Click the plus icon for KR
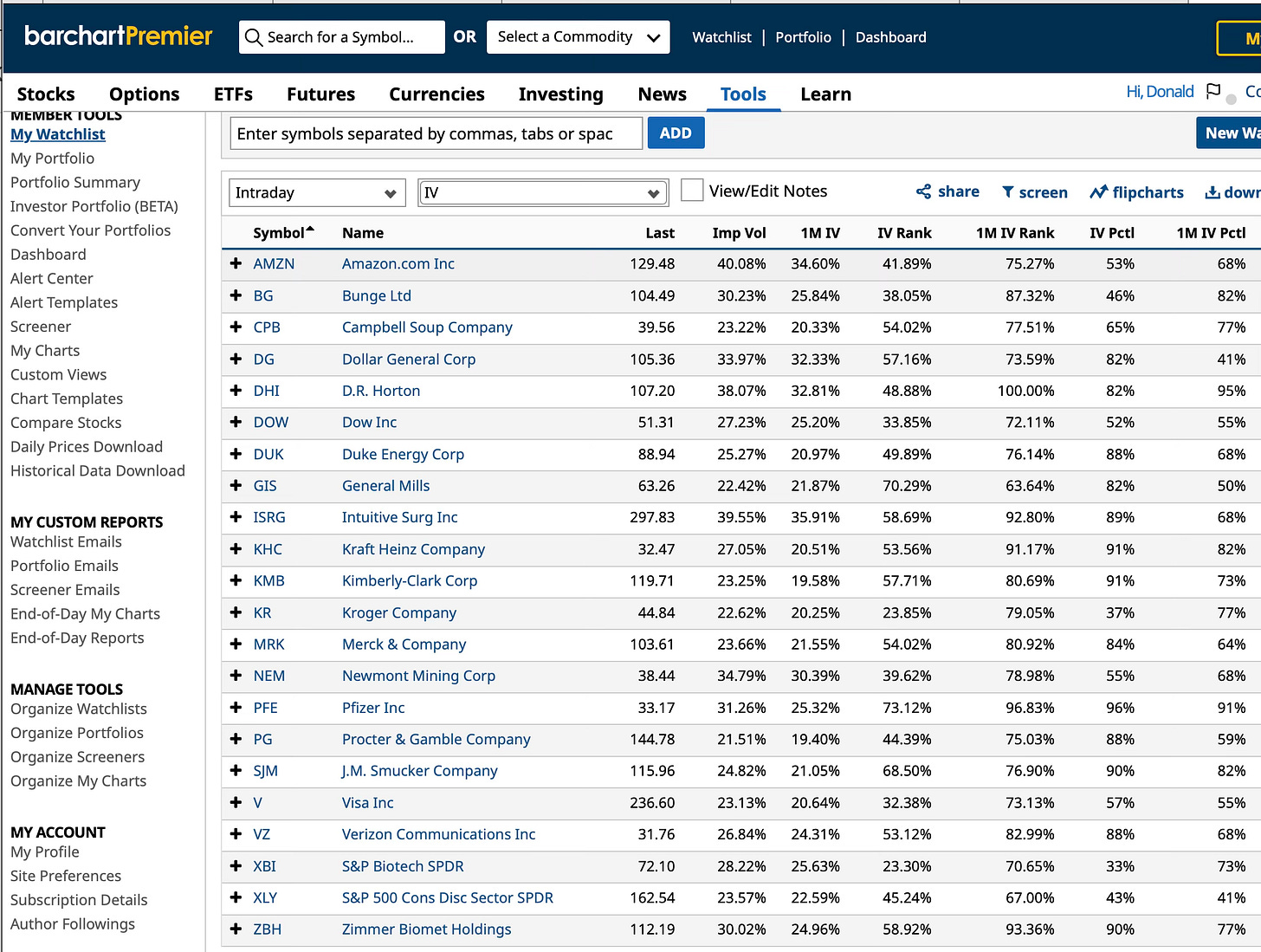The image size is (1261, 952). pos(236,612)
